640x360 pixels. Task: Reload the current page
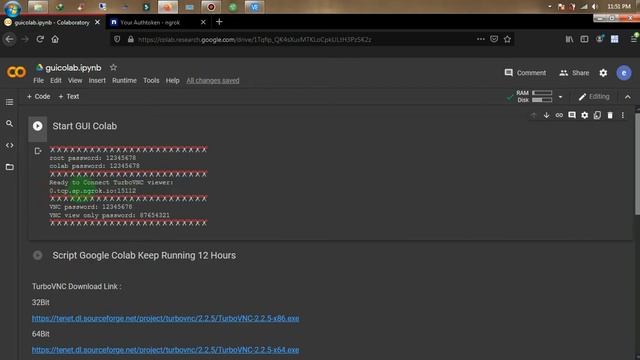click(x=40, y=39)
